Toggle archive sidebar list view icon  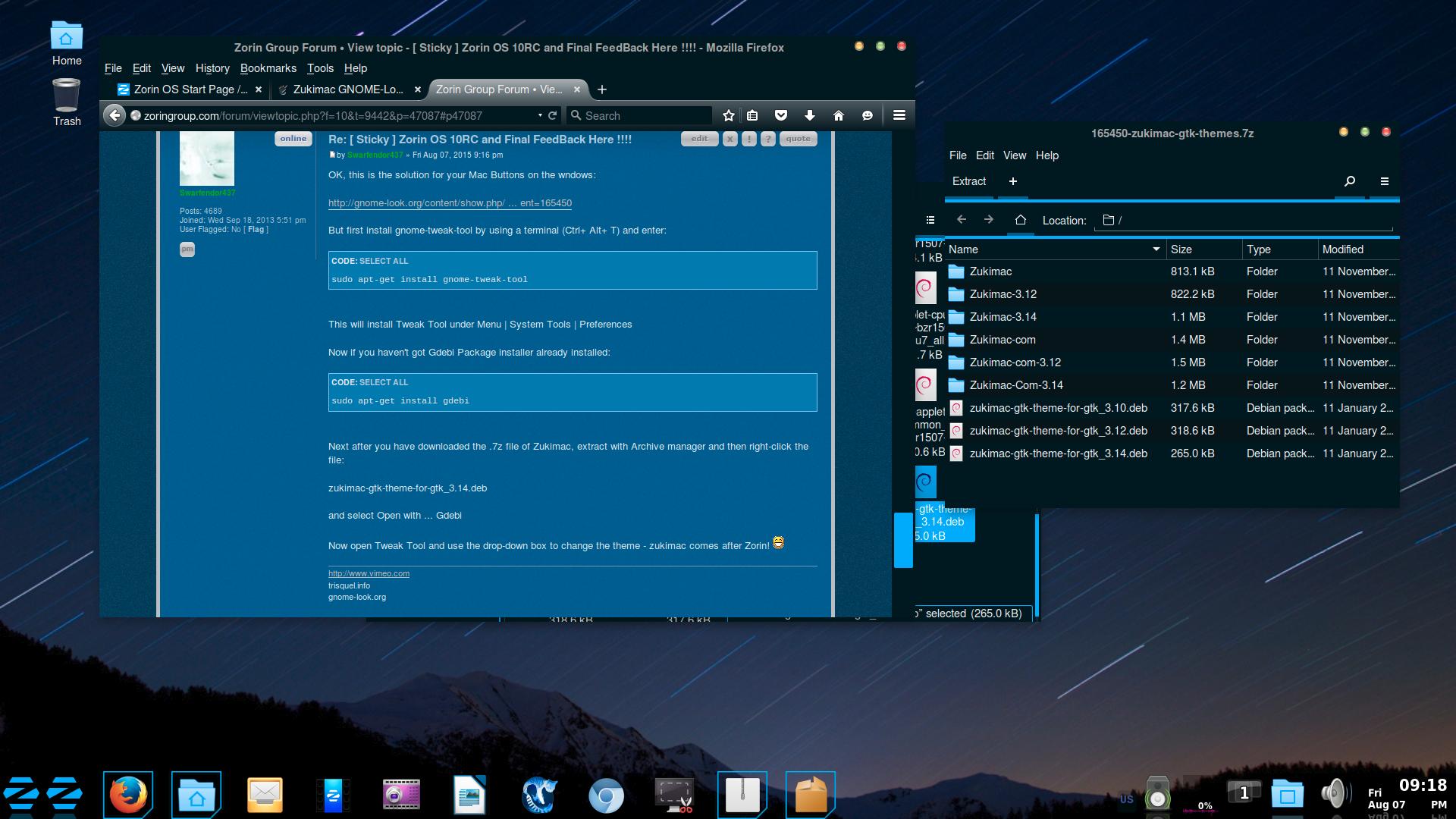(930, 220)
